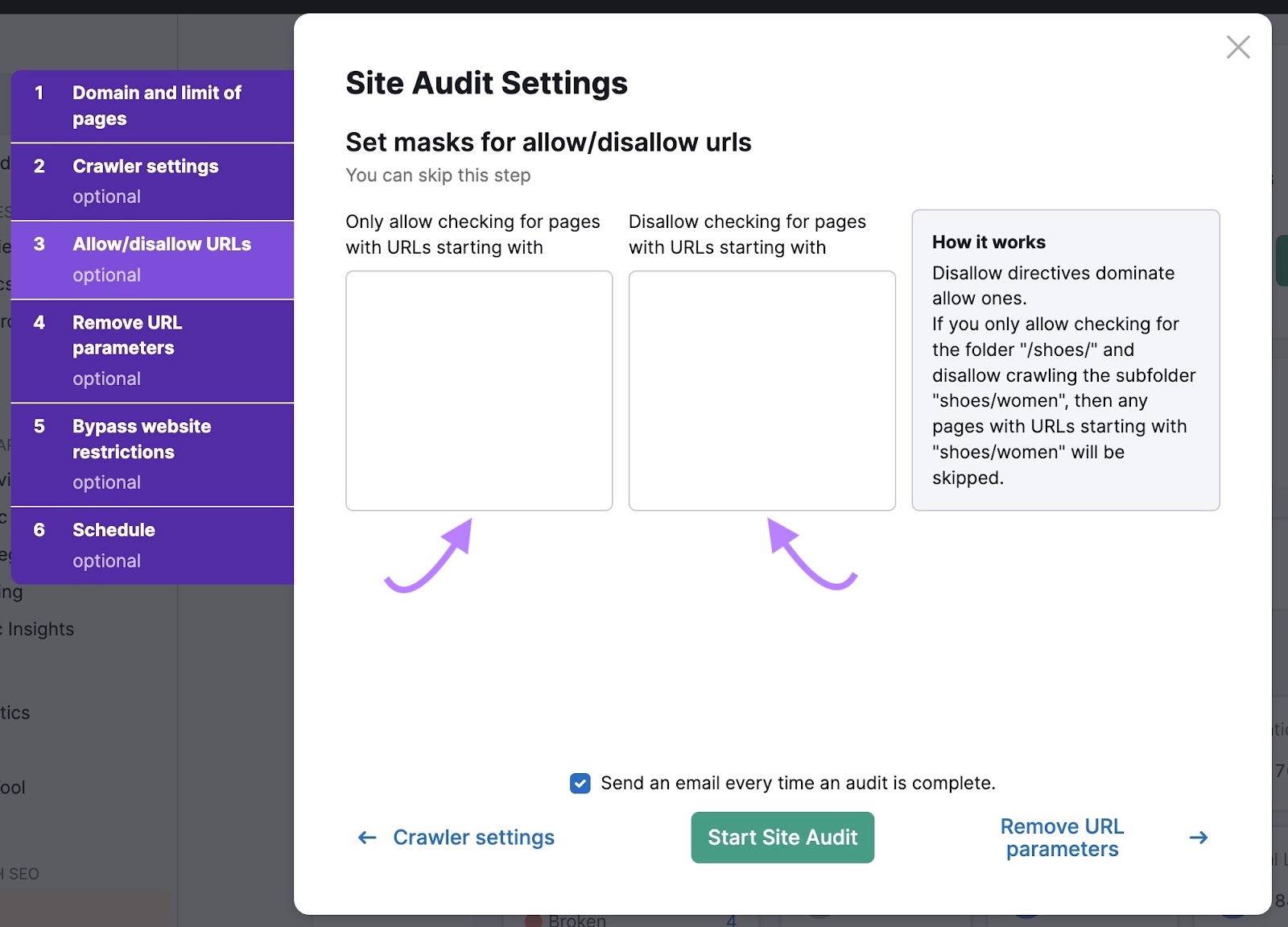Close the Site Audit Settings dialog
This screenshot has height=927, width=1288.
(x=1237, y=47)
